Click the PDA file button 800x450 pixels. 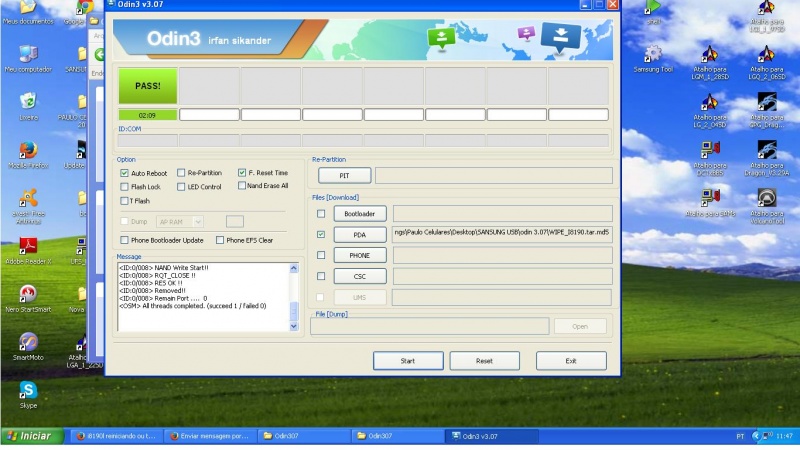(x=360, y=235)
